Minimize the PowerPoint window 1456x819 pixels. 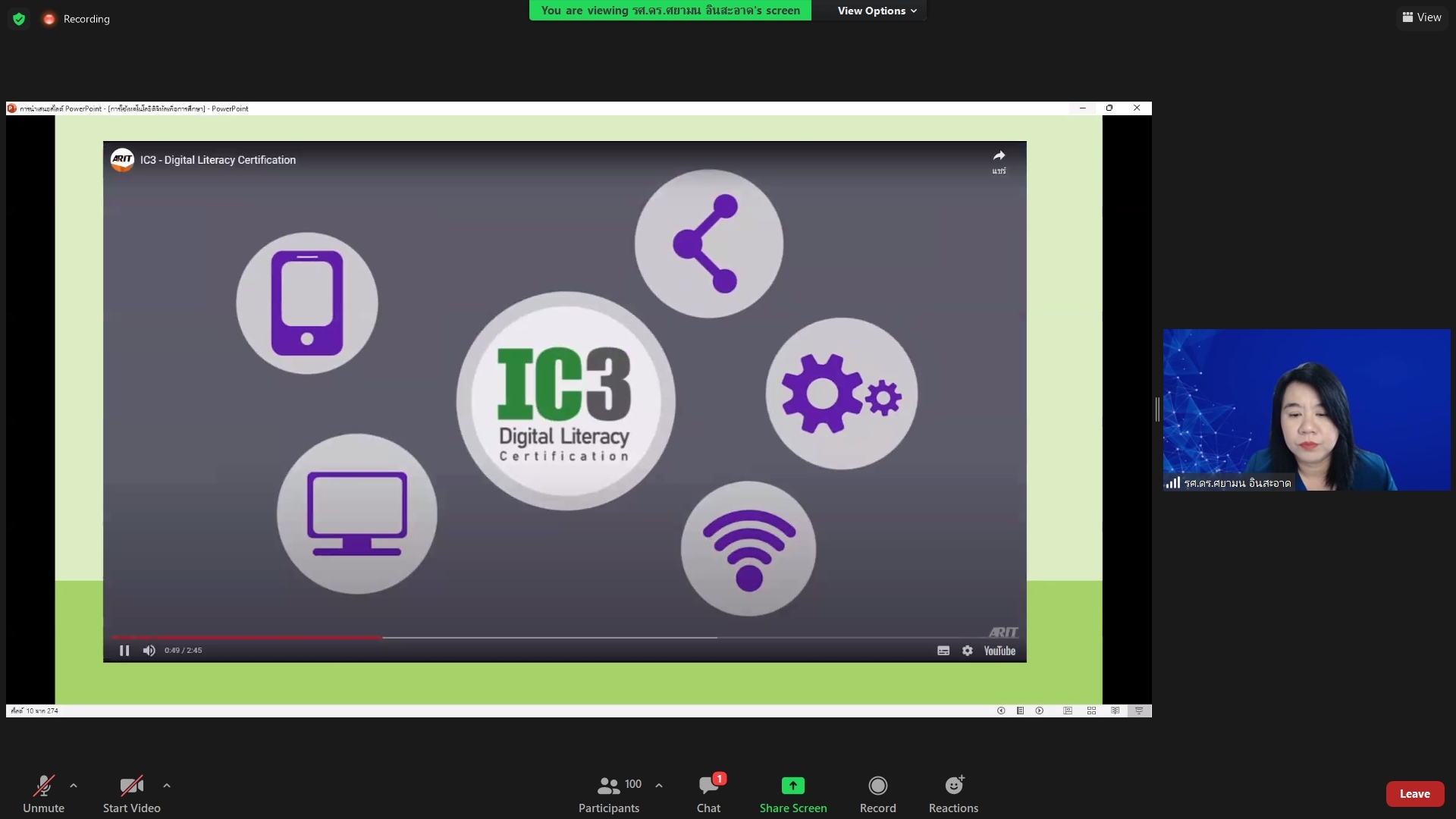[x=1082, y=108]
